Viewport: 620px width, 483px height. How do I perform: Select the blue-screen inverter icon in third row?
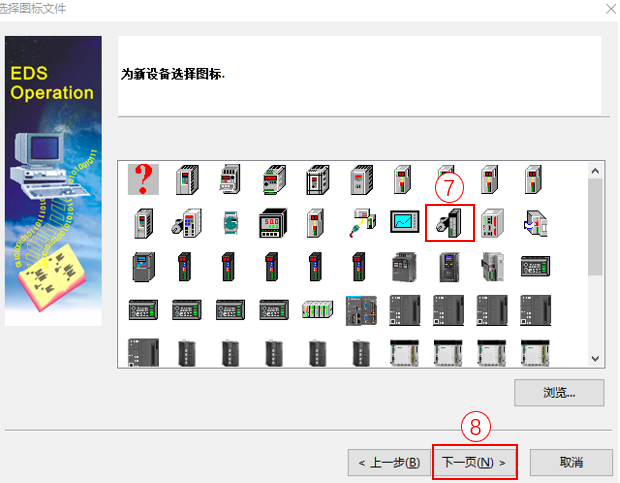point(143,267)
